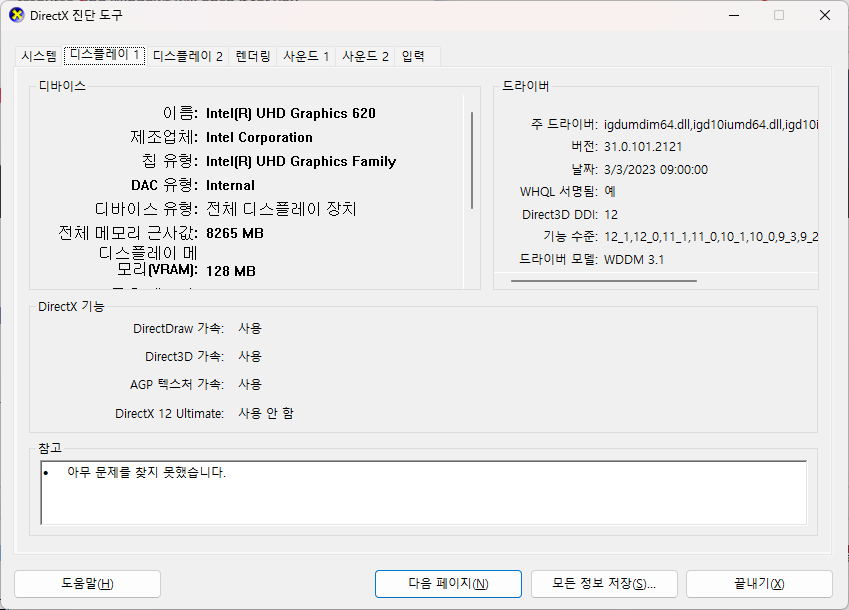Viewport: 849px width, 610px height.
Task: Switch to the 사운드 2 tab
Action: click(x=365, y=56)
